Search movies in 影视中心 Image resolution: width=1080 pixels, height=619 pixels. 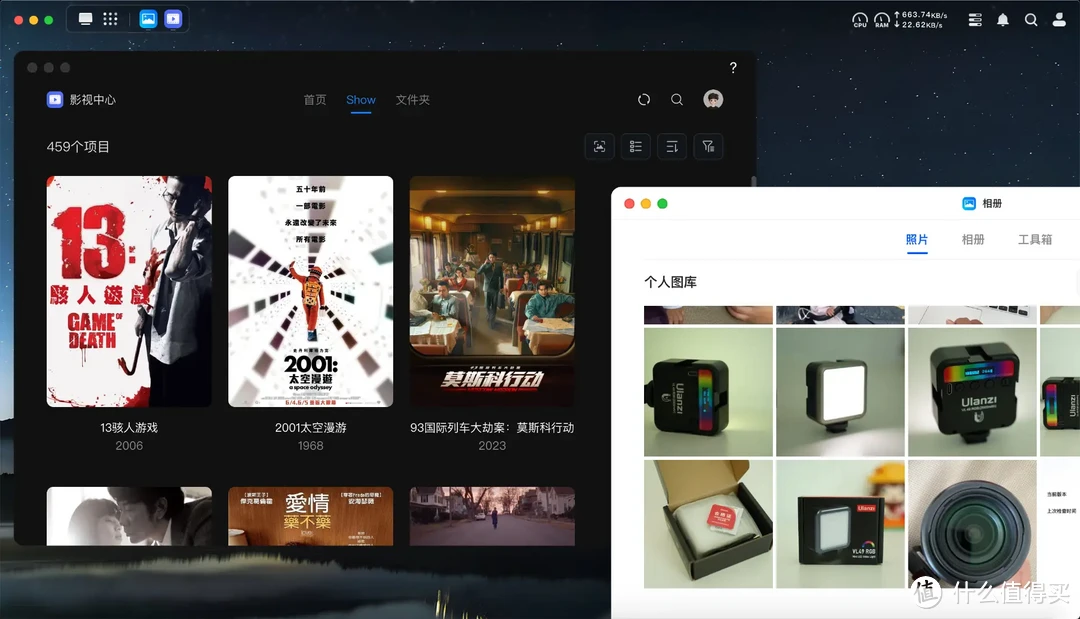[x=677, y=100]
